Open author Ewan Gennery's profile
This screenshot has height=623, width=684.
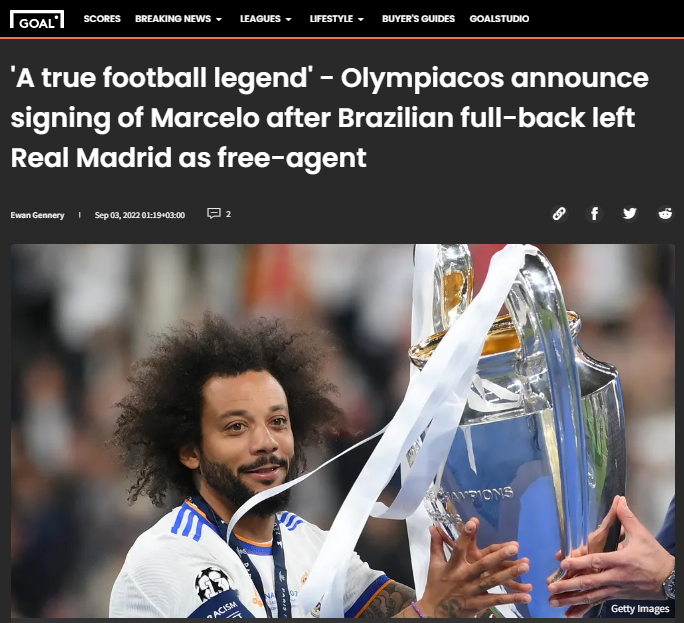click(x=38, y=215)
